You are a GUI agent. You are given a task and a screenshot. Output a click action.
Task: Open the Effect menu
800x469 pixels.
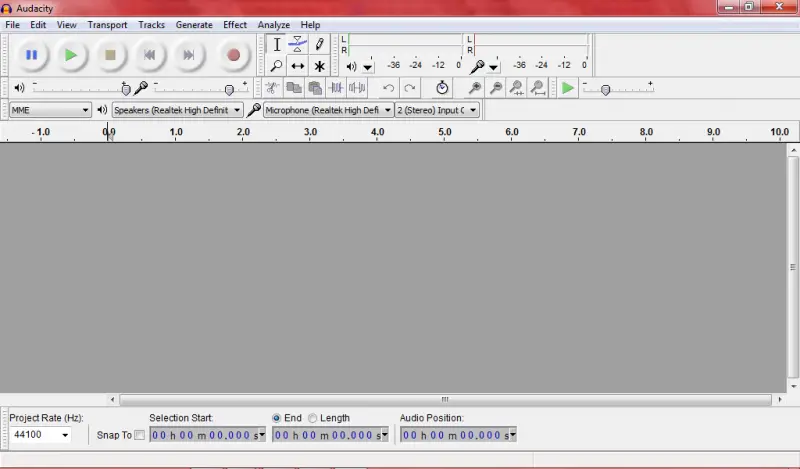(235, 24)
